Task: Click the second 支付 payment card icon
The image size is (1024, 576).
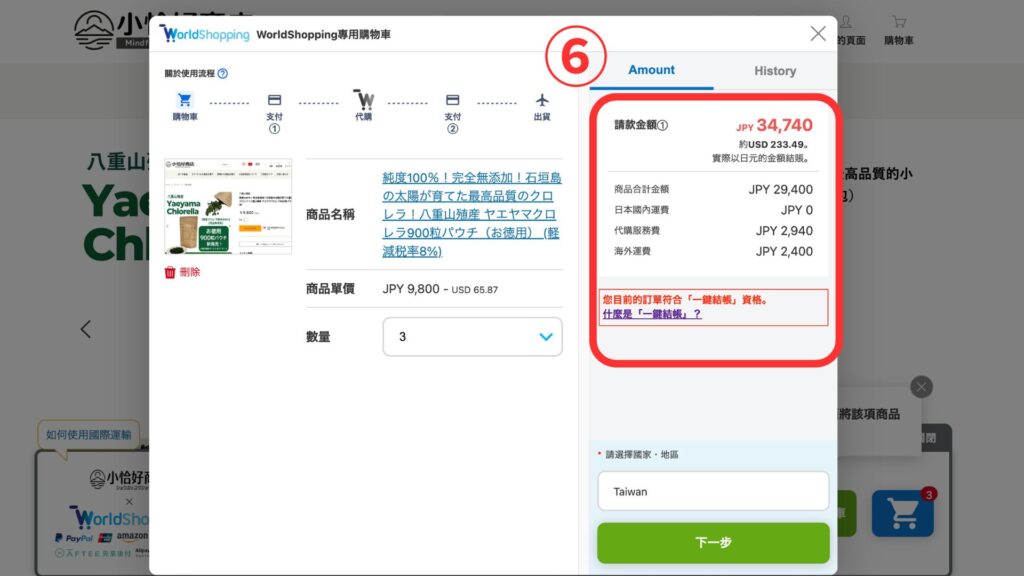Action: (x=452, y=100)
